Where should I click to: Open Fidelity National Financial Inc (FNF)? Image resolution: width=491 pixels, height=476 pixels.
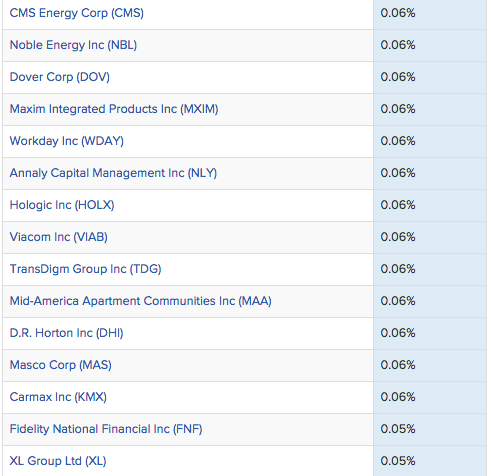(106, 429)
